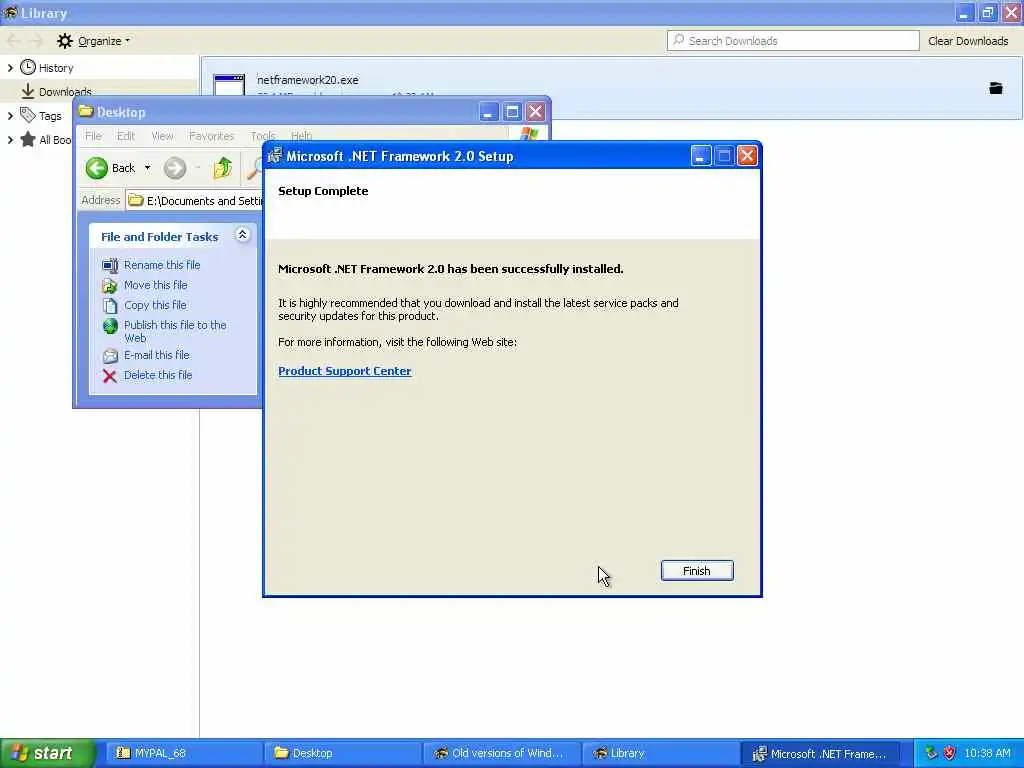
Task: Open the Favorites menu in Desktop window
Action: point(212,136)
